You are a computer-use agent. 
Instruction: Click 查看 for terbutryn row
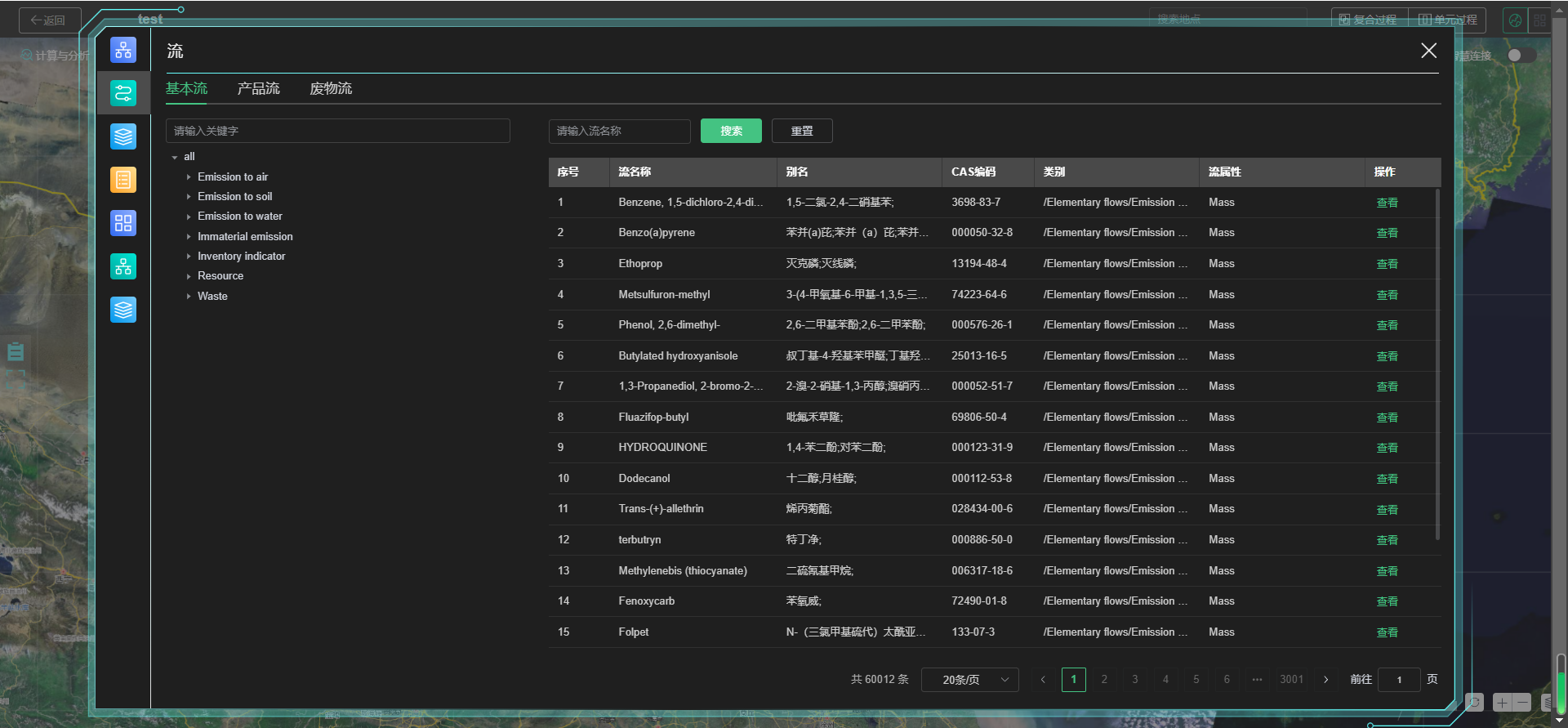point(1387,540)
